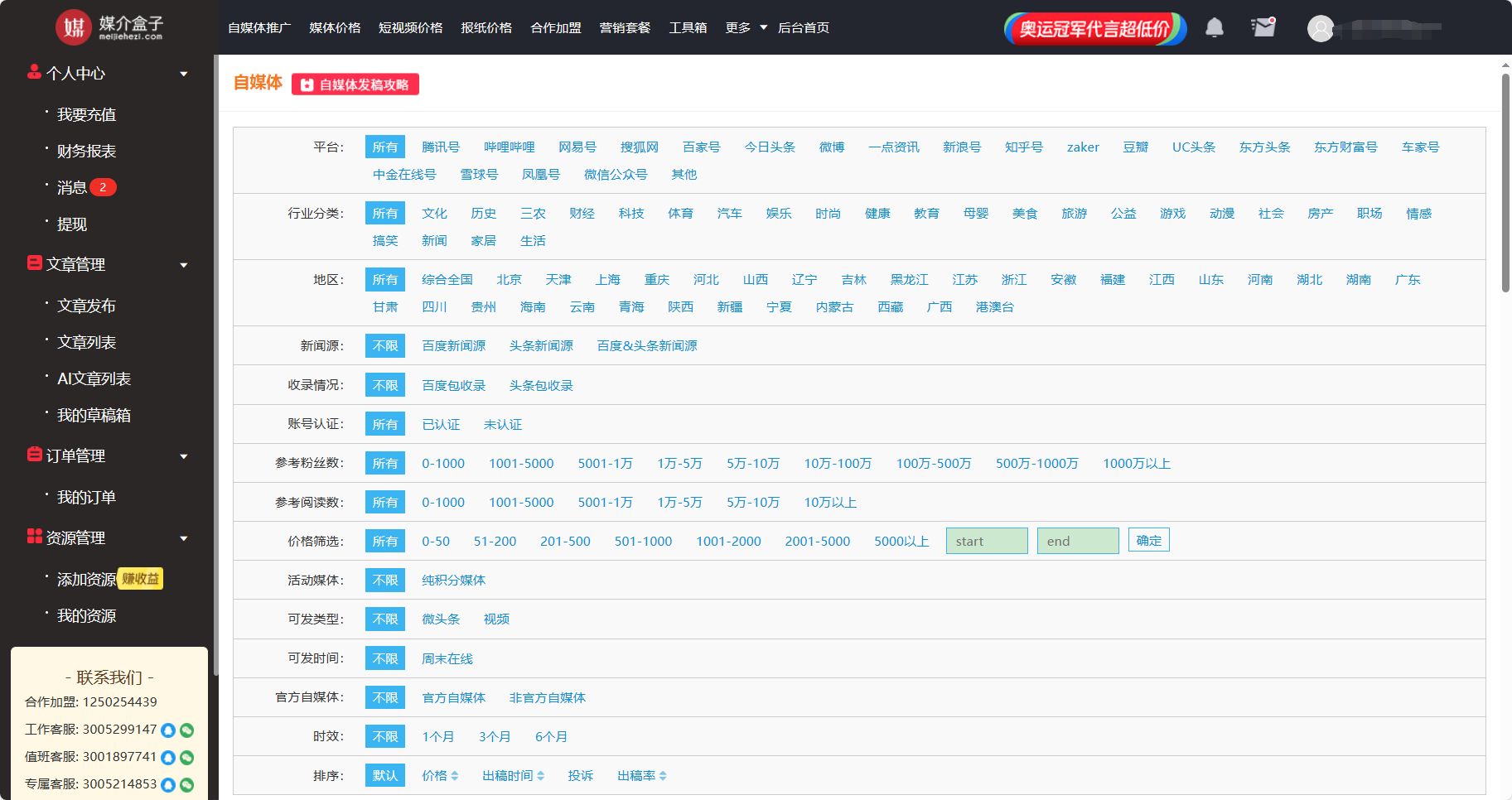Sort results by 投诉
Viewport: 1512px width, 800px height.
tap(581, 776)
